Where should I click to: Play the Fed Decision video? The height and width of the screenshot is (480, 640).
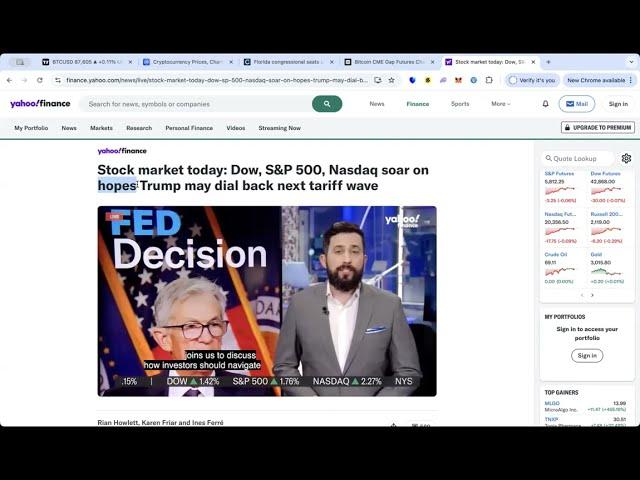267,301
